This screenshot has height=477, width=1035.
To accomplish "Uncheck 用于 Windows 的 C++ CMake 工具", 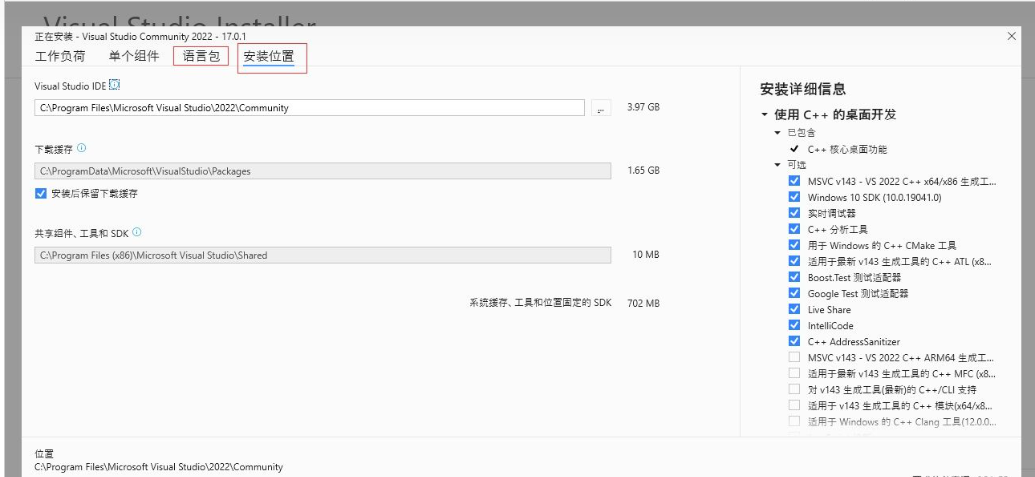I will tap(794, 245).
